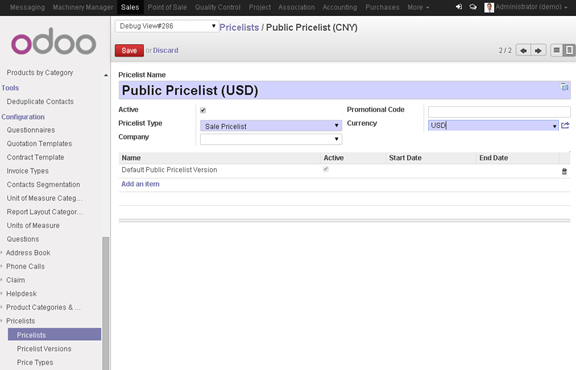Click the red Save button
Screen dimensions: 576x370
[129, 50]
